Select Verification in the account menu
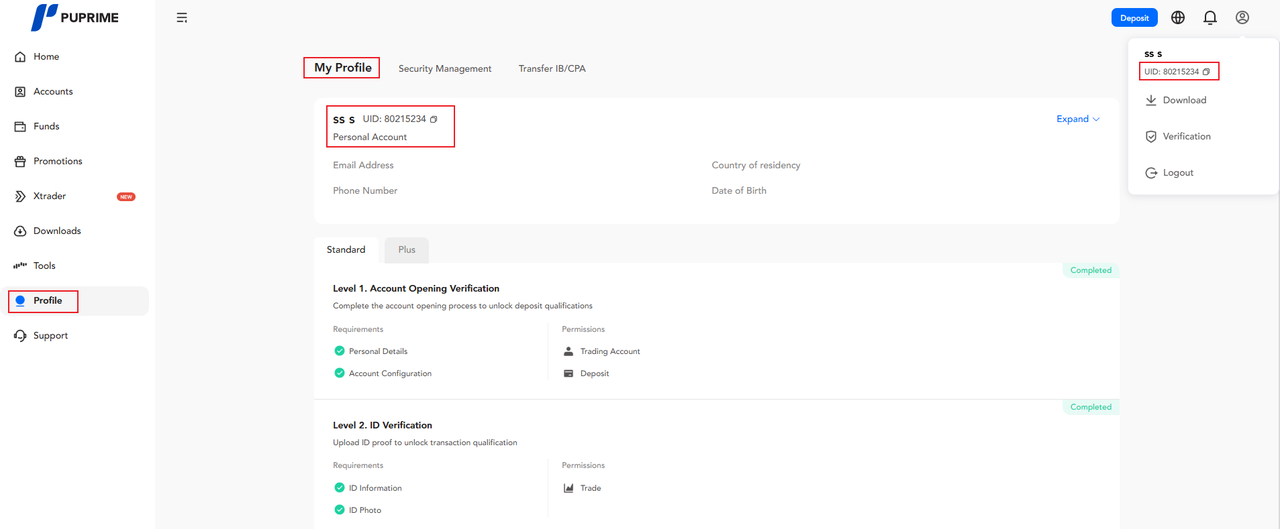Image resolution: width=1280 pixels, height=529 pixels. 1185,136
